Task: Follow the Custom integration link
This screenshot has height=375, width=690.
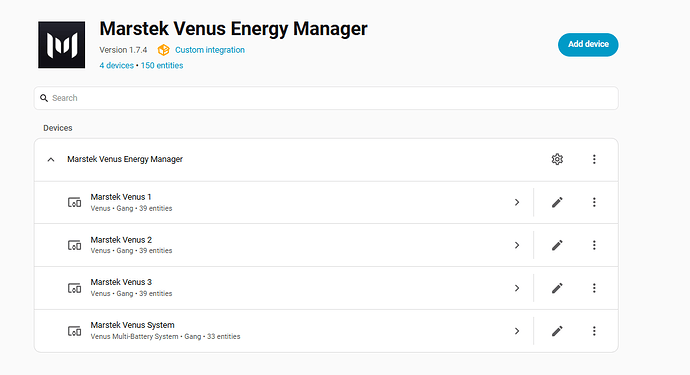Action: point(210,50)
